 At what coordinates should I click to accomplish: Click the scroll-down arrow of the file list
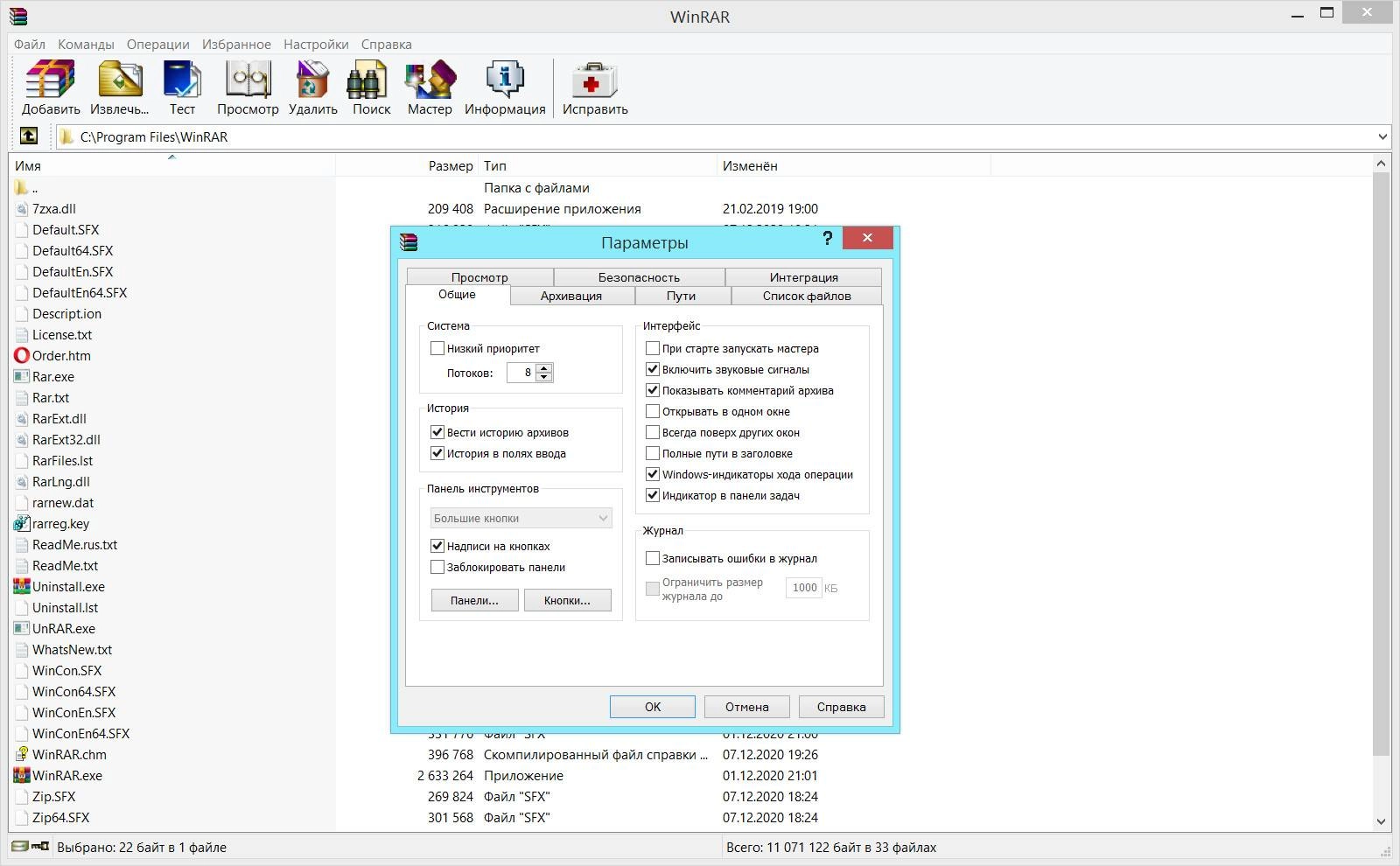1381,821
